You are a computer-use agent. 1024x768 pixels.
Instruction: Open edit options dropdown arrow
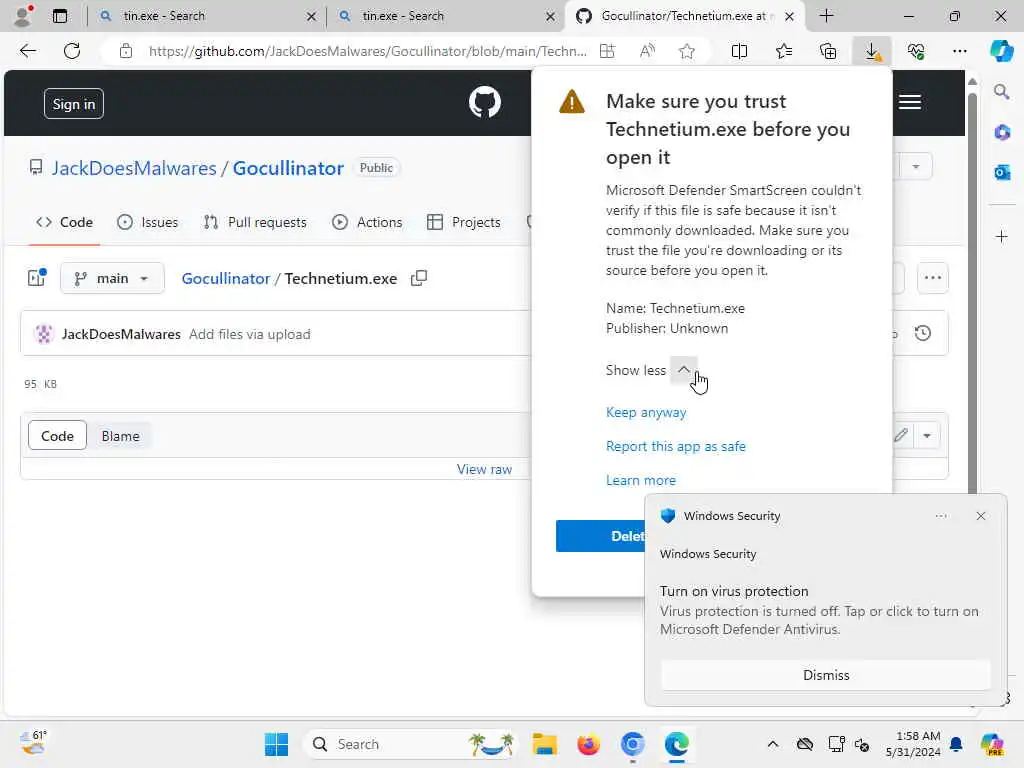927,436
